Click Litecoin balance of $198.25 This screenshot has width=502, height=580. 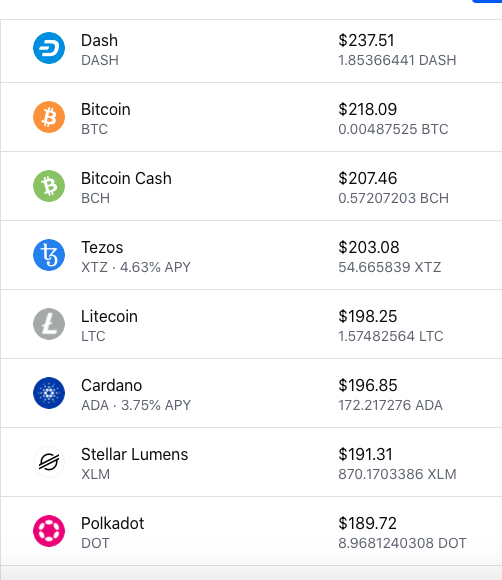coord(368,316)
